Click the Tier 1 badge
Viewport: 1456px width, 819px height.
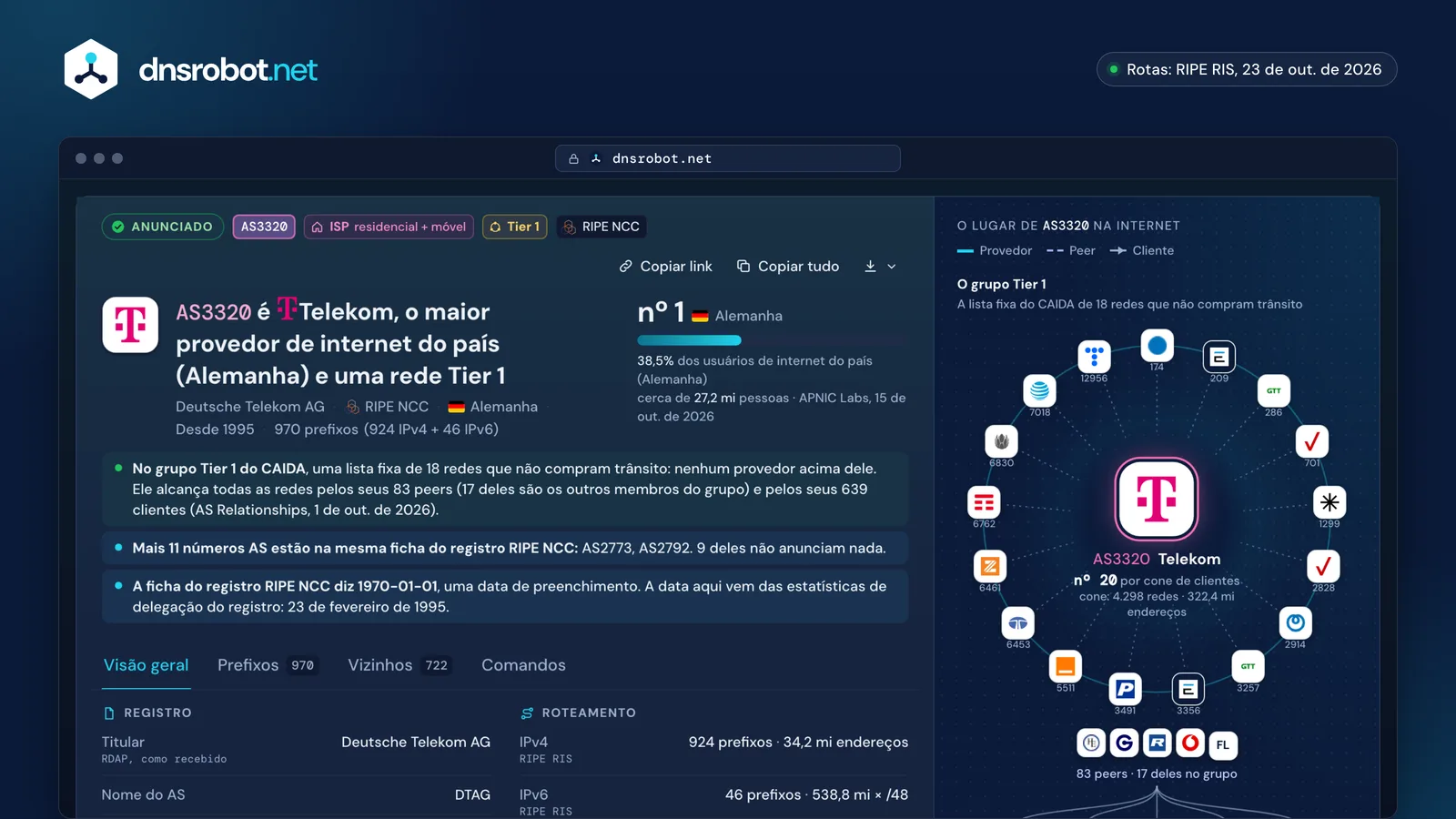pyautogui.click(x=515, y=227)
